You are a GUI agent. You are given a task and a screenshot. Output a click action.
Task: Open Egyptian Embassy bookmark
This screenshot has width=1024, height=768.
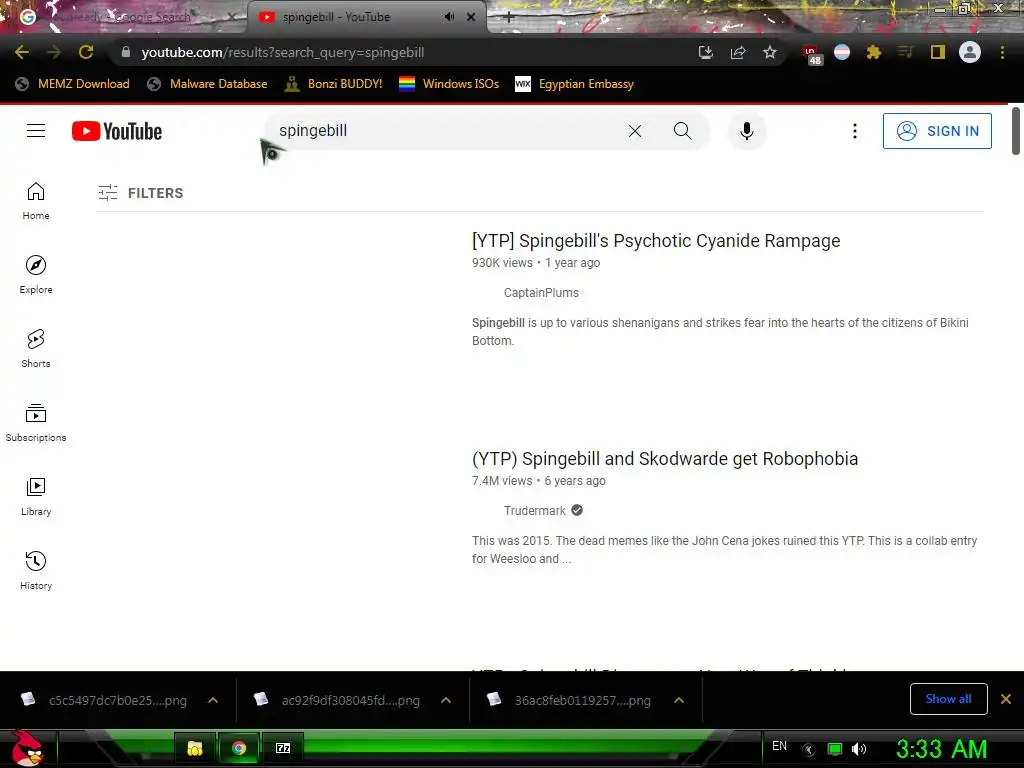pos(575,84)
